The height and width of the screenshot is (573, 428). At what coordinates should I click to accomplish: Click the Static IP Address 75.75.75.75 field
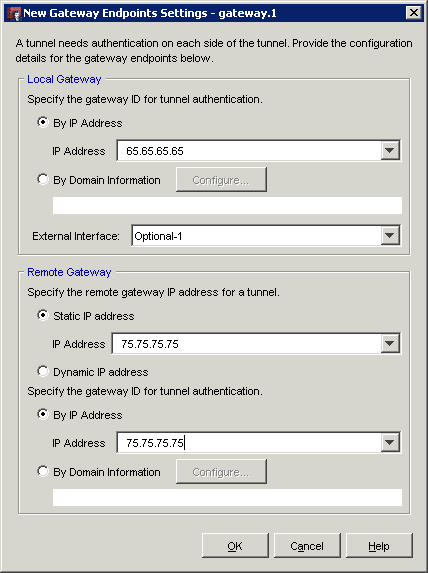246,344
